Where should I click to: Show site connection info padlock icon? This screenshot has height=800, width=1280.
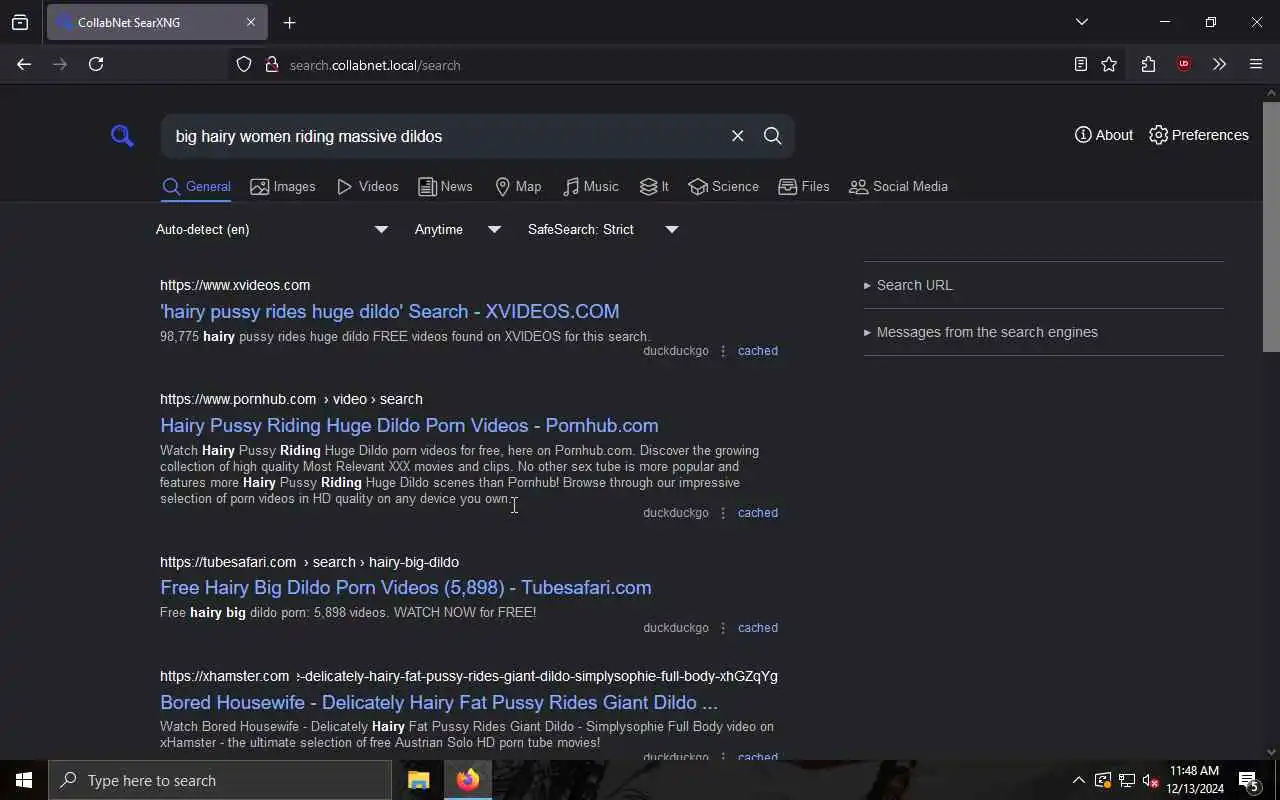(271, 64)
